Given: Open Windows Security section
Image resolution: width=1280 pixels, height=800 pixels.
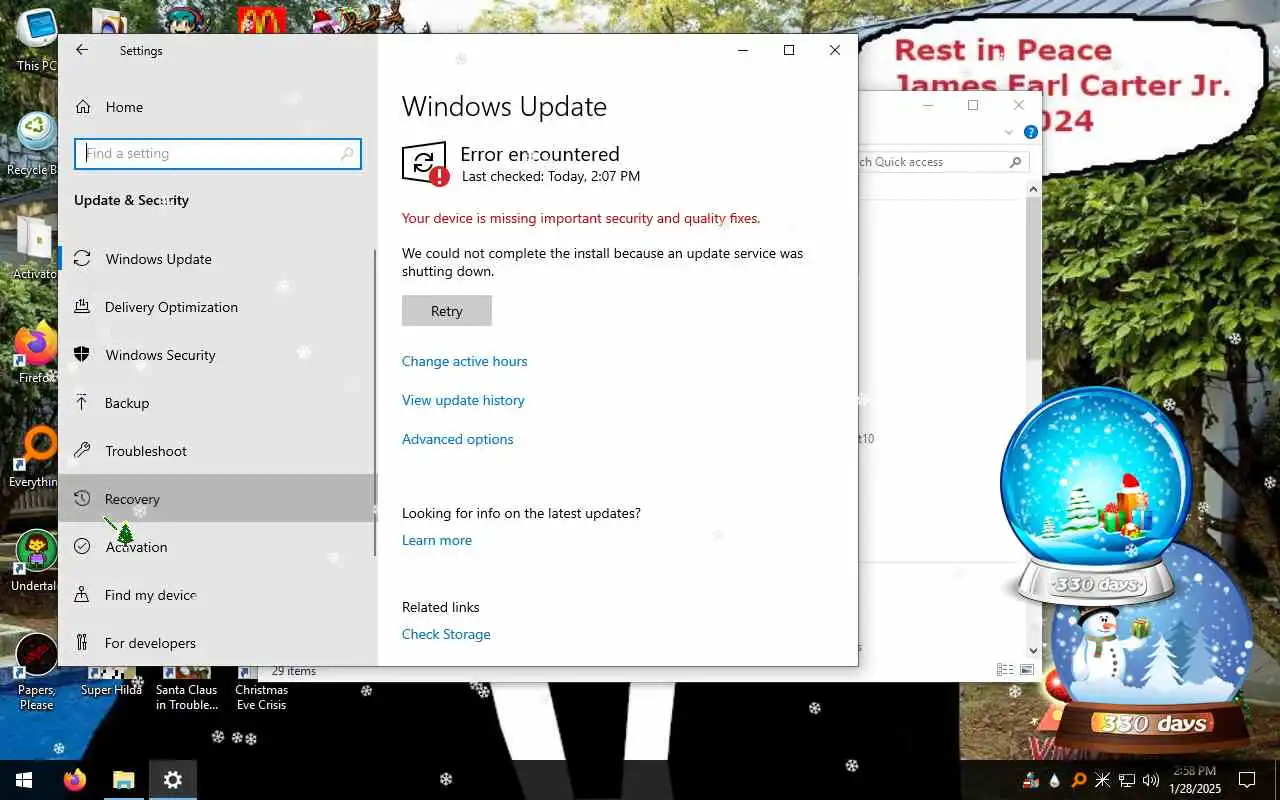Looking at the screenshot, I should pyautogui.click(x=217, y=355).
